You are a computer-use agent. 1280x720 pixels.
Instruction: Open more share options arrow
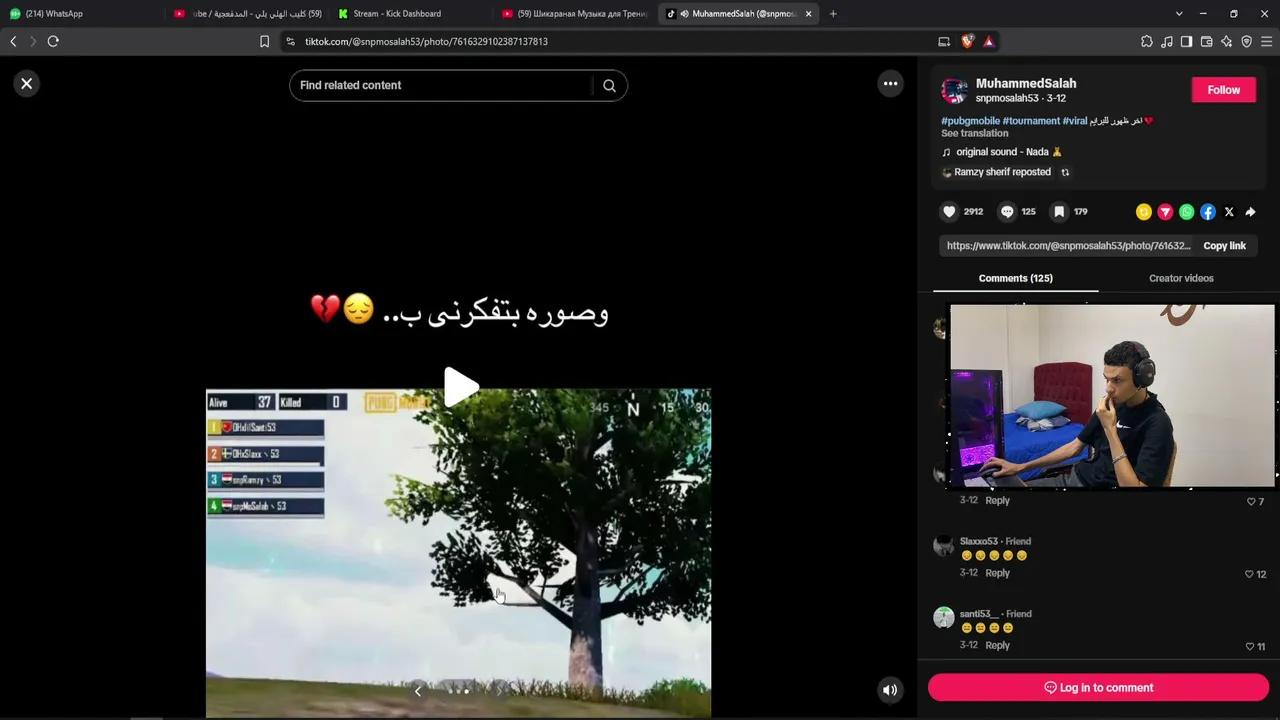tap(1250, 212)
